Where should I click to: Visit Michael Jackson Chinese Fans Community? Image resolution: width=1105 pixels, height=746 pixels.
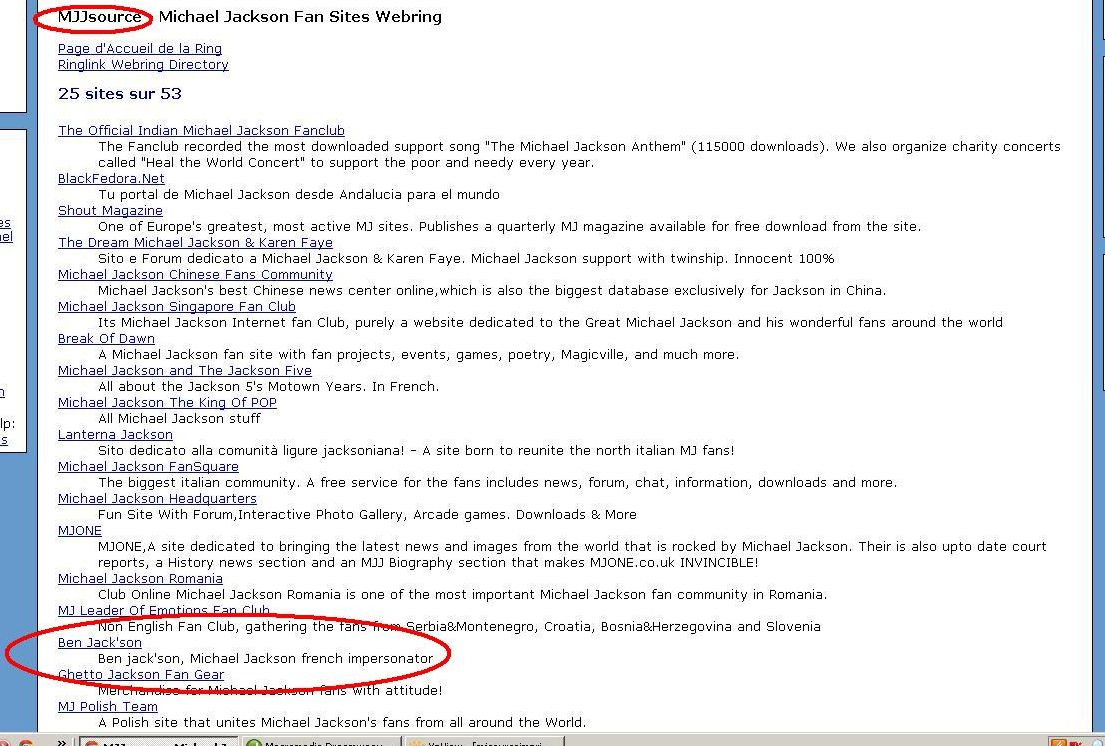[195, 275]
